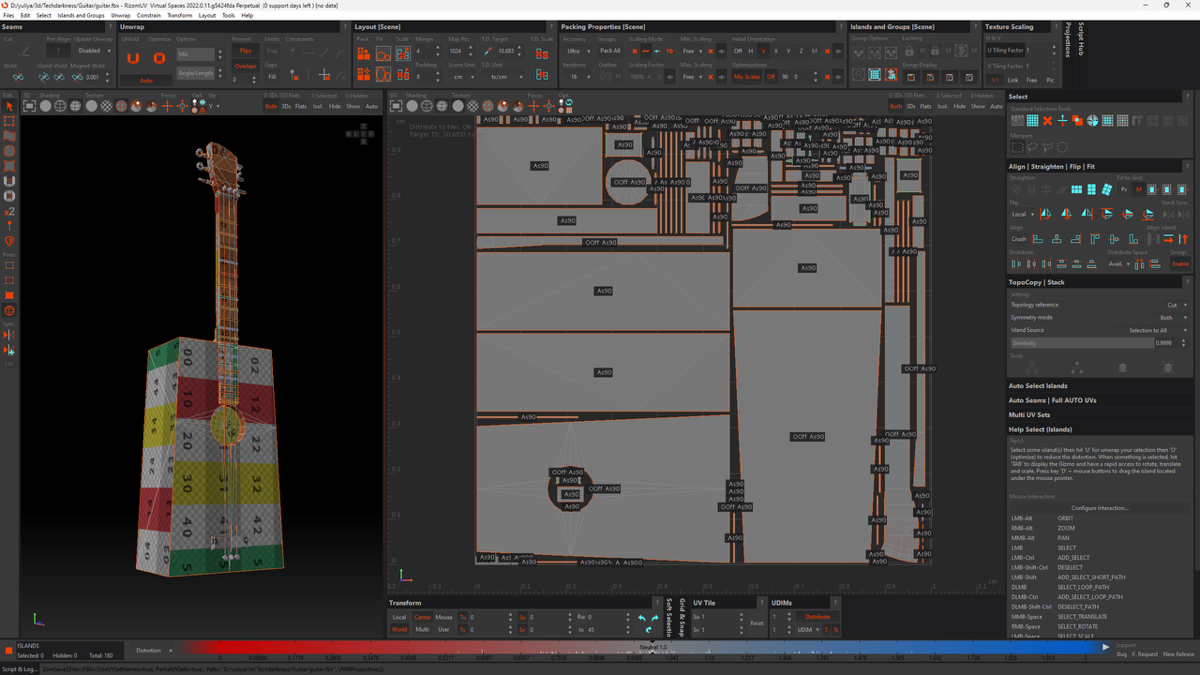
Task: Click the Link button in Texture Scaling
Action: (x=1012, y=80)
